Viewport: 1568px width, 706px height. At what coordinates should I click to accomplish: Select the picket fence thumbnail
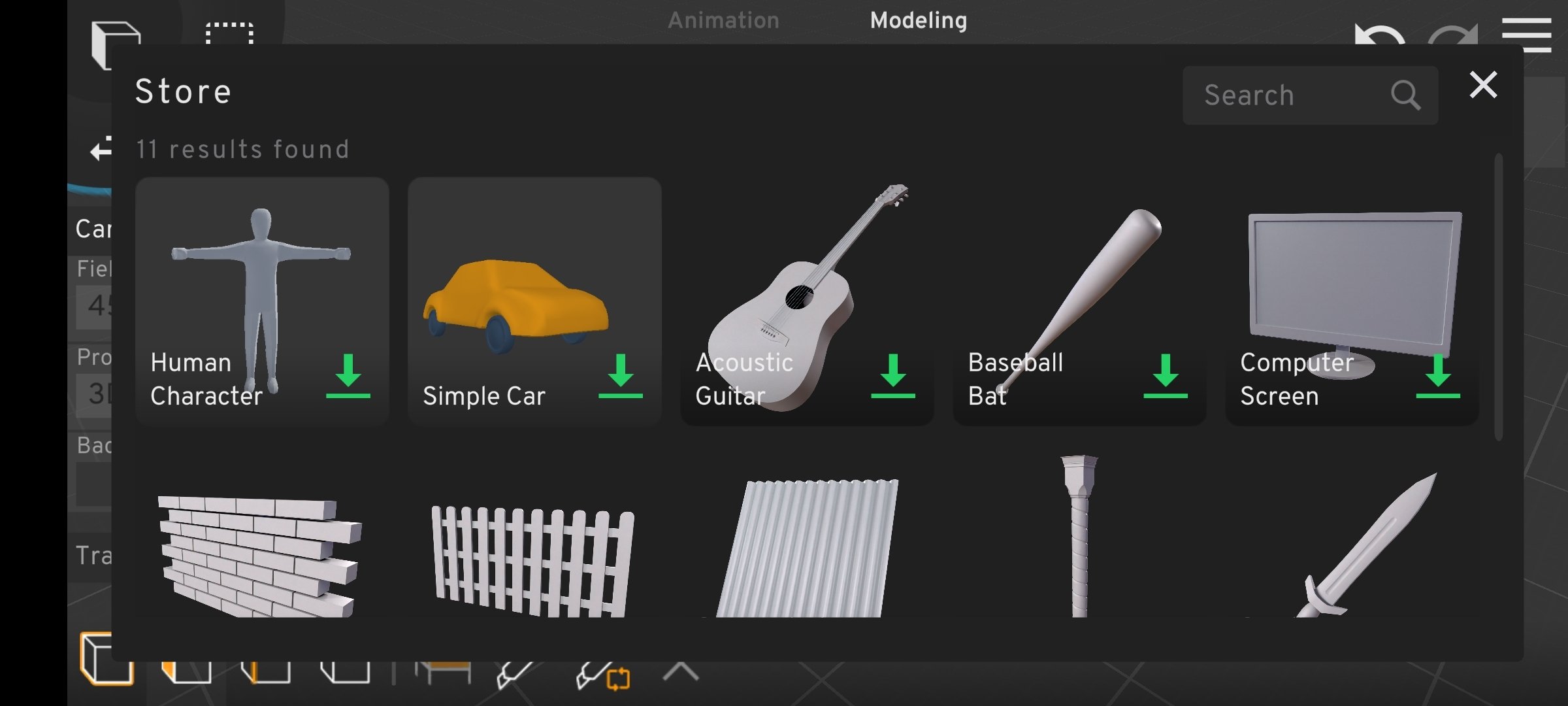point(533,559)
